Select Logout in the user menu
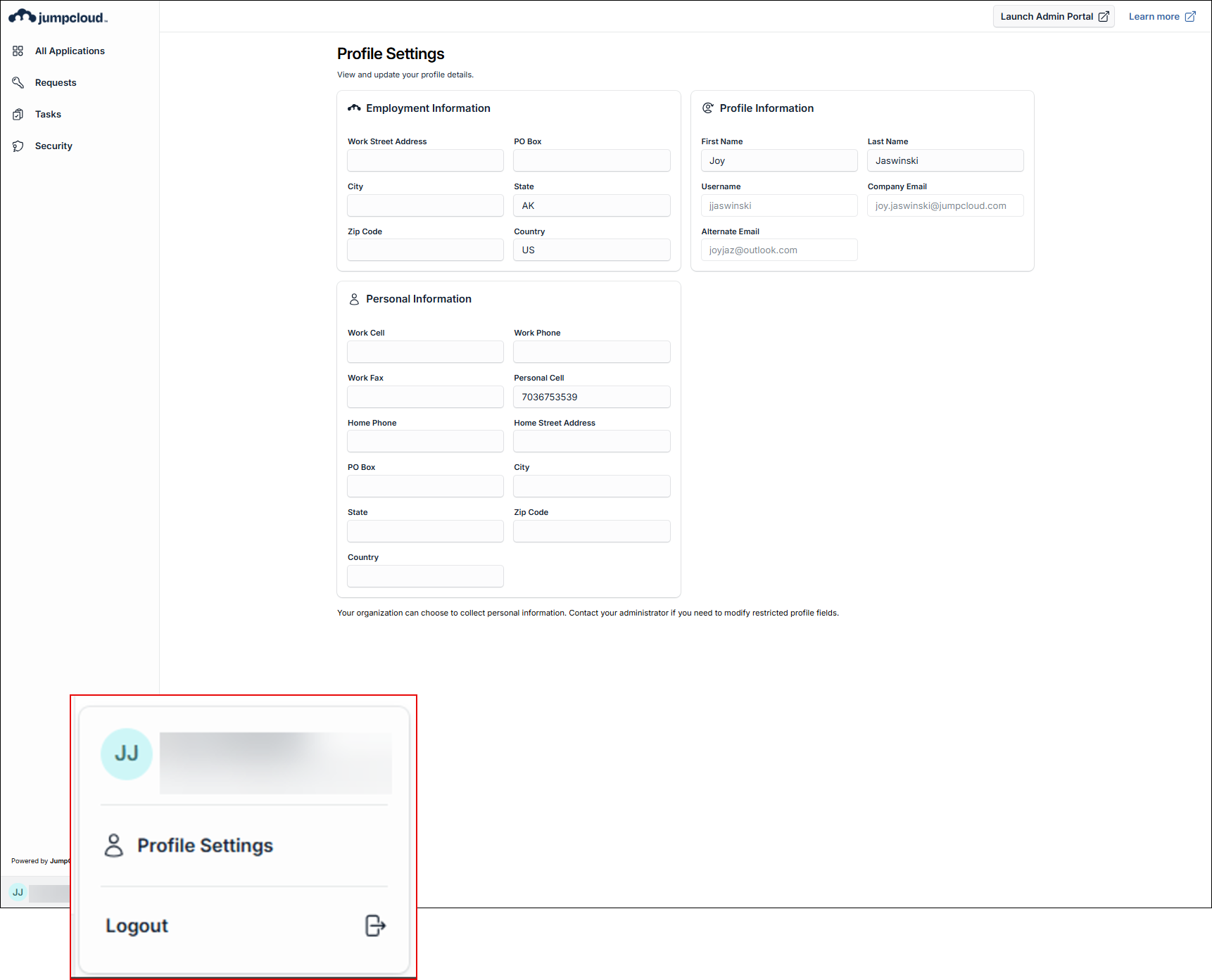 137,926
